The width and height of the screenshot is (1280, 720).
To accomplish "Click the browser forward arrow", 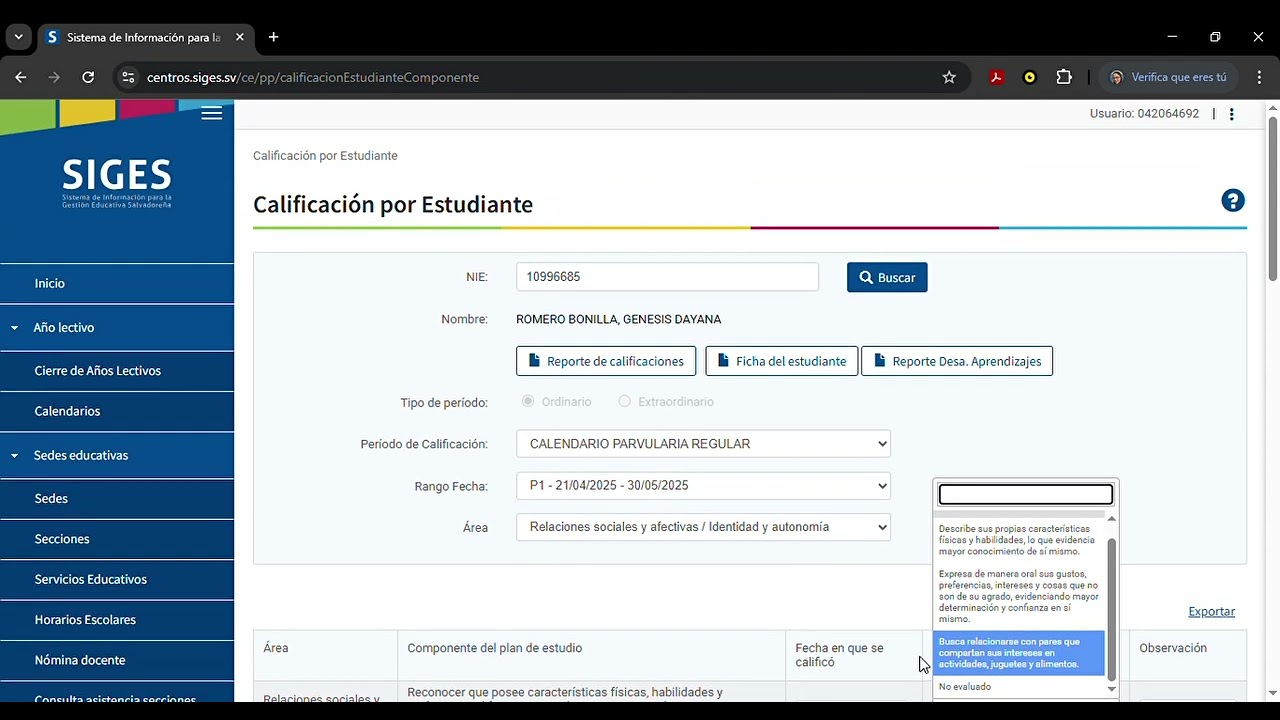I will [54, 77].
